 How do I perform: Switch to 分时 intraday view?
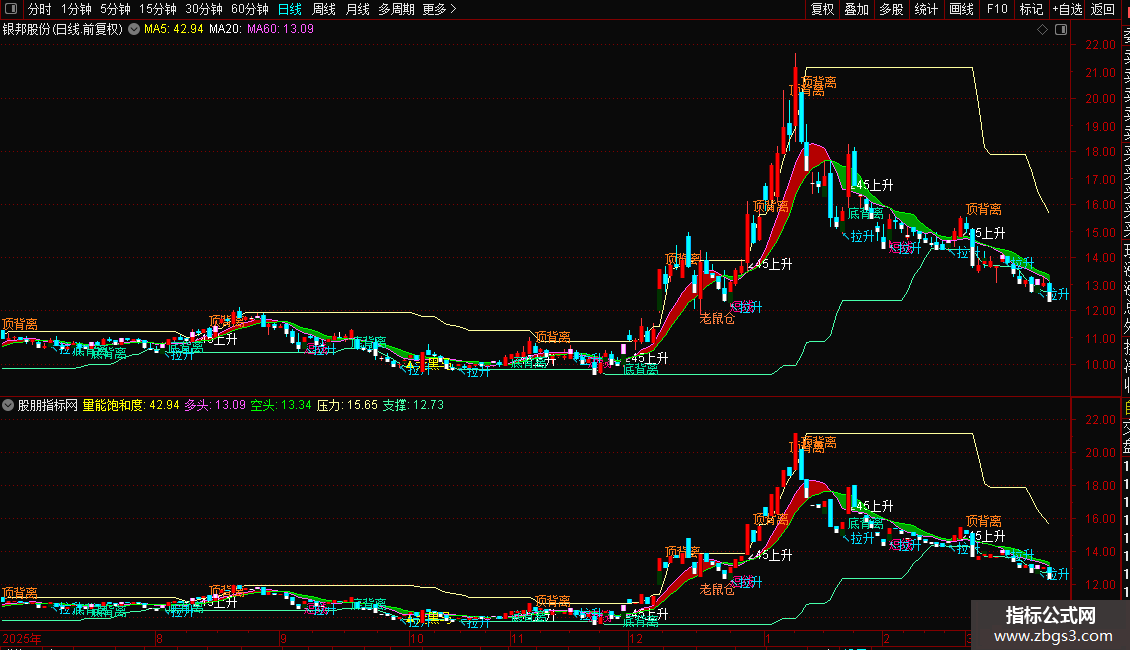(x=40, y=9)
